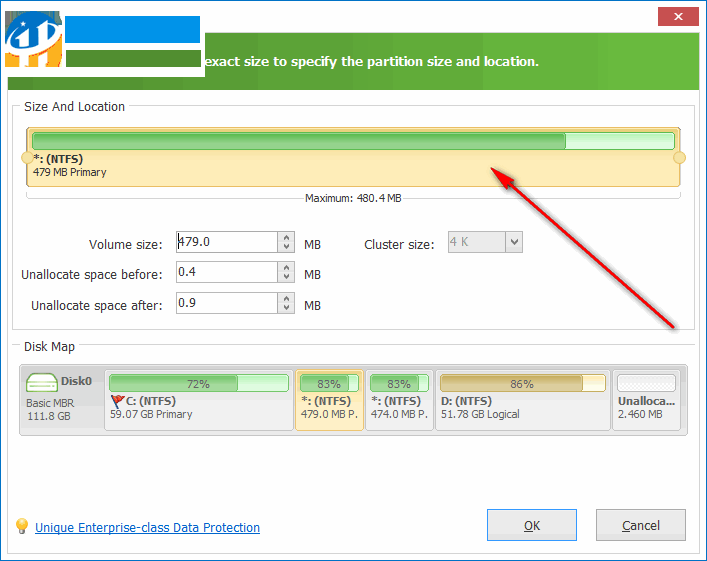Click the 86% usage bar of D:

(x=523, y=384)
